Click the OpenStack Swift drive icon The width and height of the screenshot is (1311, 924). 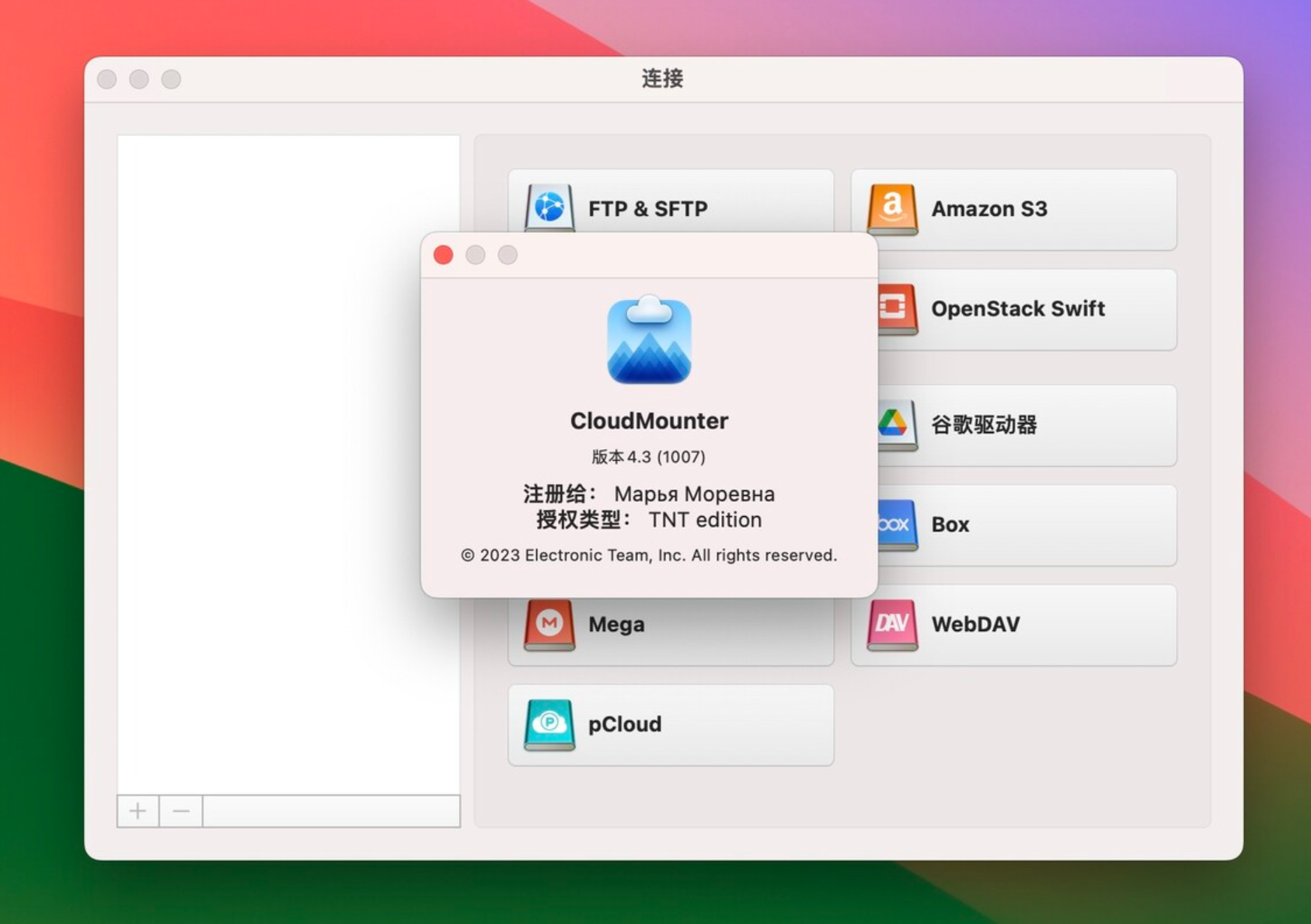click(x=898, y=309)
